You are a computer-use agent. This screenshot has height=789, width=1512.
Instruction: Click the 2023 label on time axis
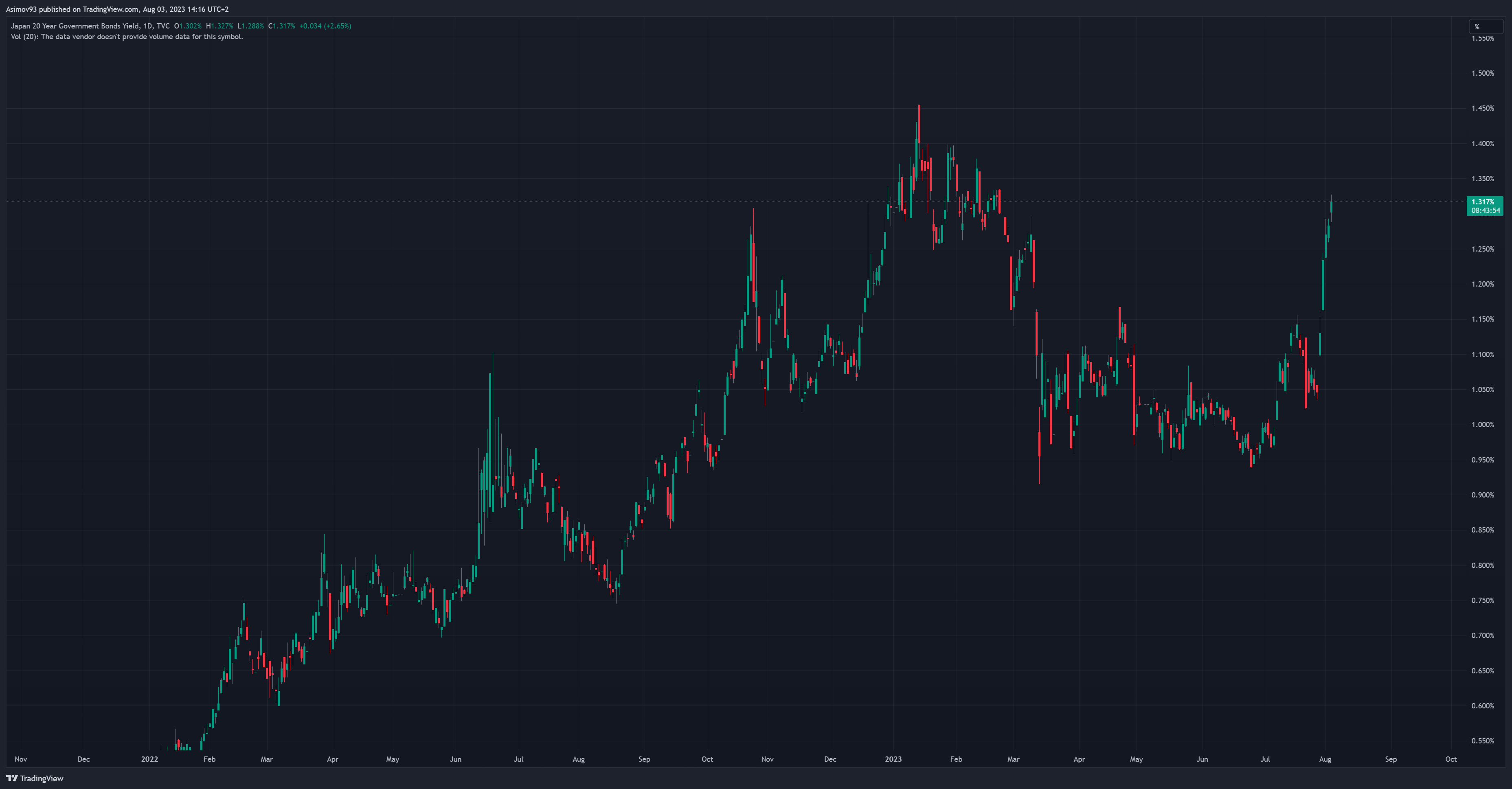tap(893, 759)
